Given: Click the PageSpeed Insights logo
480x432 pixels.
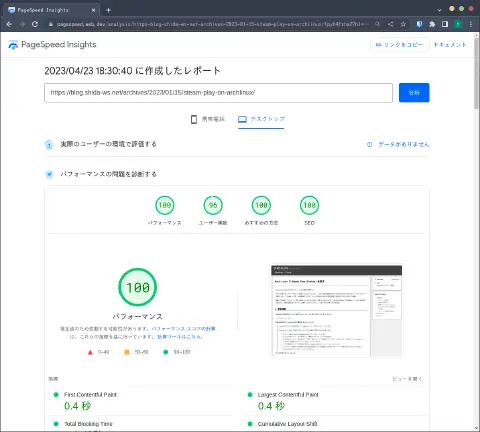Looking at the screenshot, I should point(52,45).
